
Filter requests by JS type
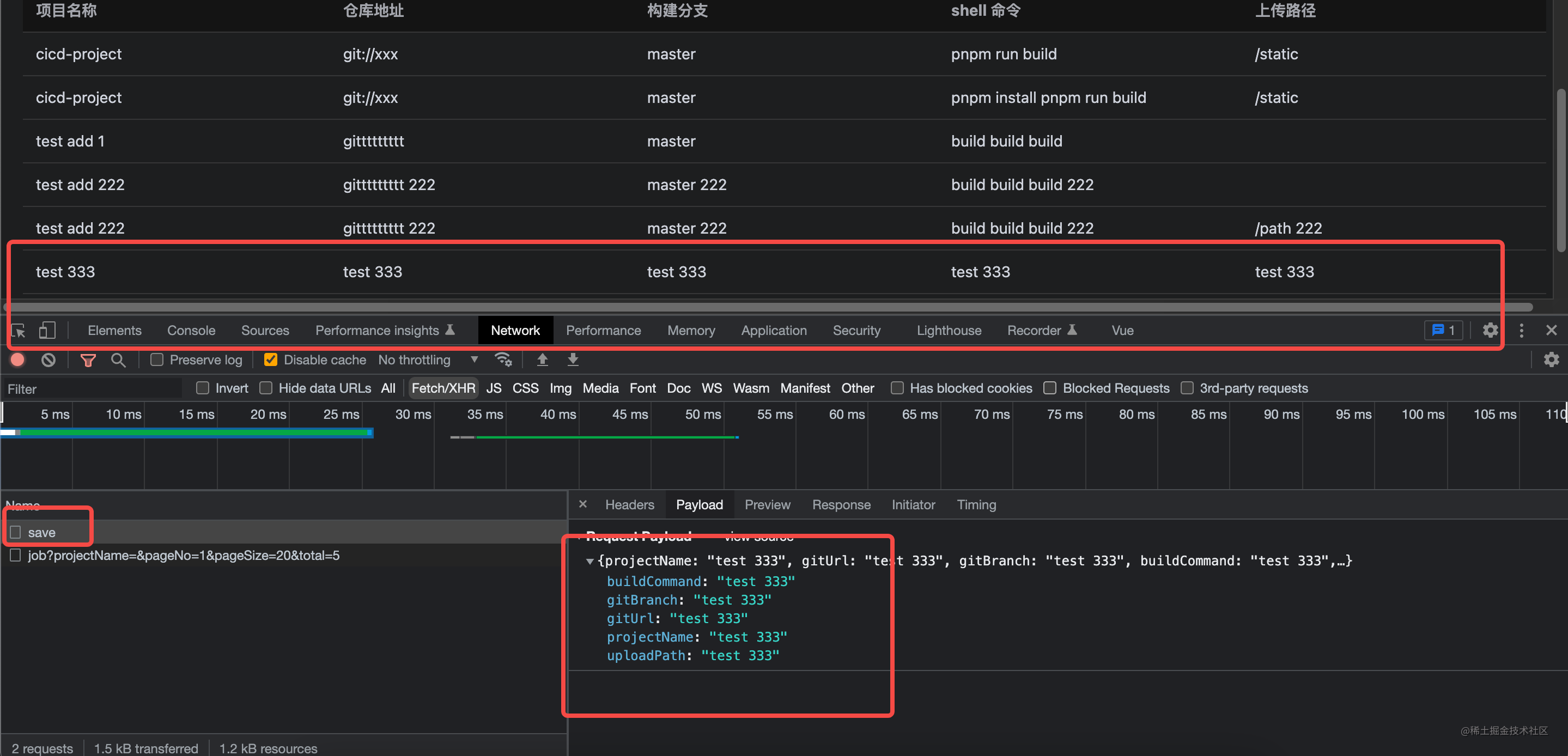coord(494,388)
